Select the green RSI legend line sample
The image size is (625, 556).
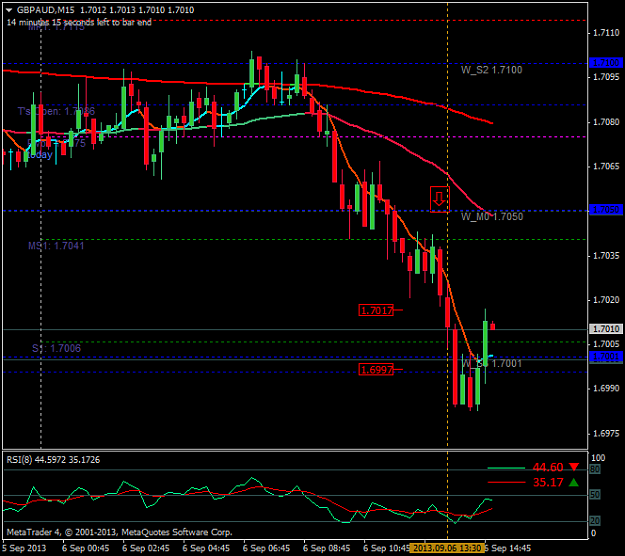coord(506,468)
